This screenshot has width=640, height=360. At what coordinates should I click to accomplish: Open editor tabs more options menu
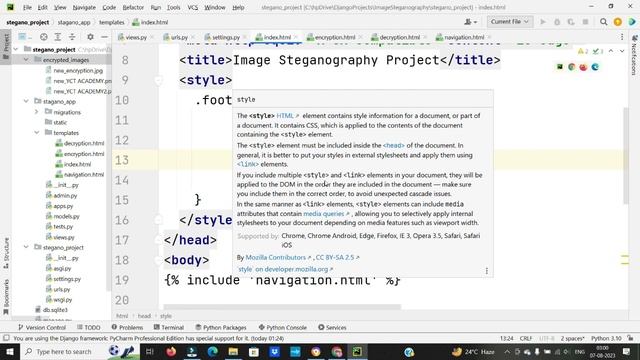[x=622, y=37]
